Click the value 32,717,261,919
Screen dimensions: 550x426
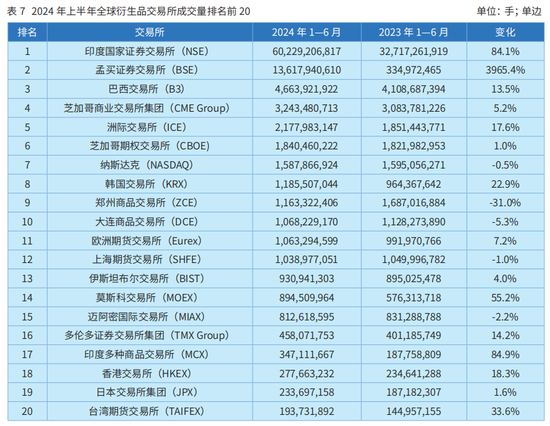pyautogui.click(x=414, y=52)
